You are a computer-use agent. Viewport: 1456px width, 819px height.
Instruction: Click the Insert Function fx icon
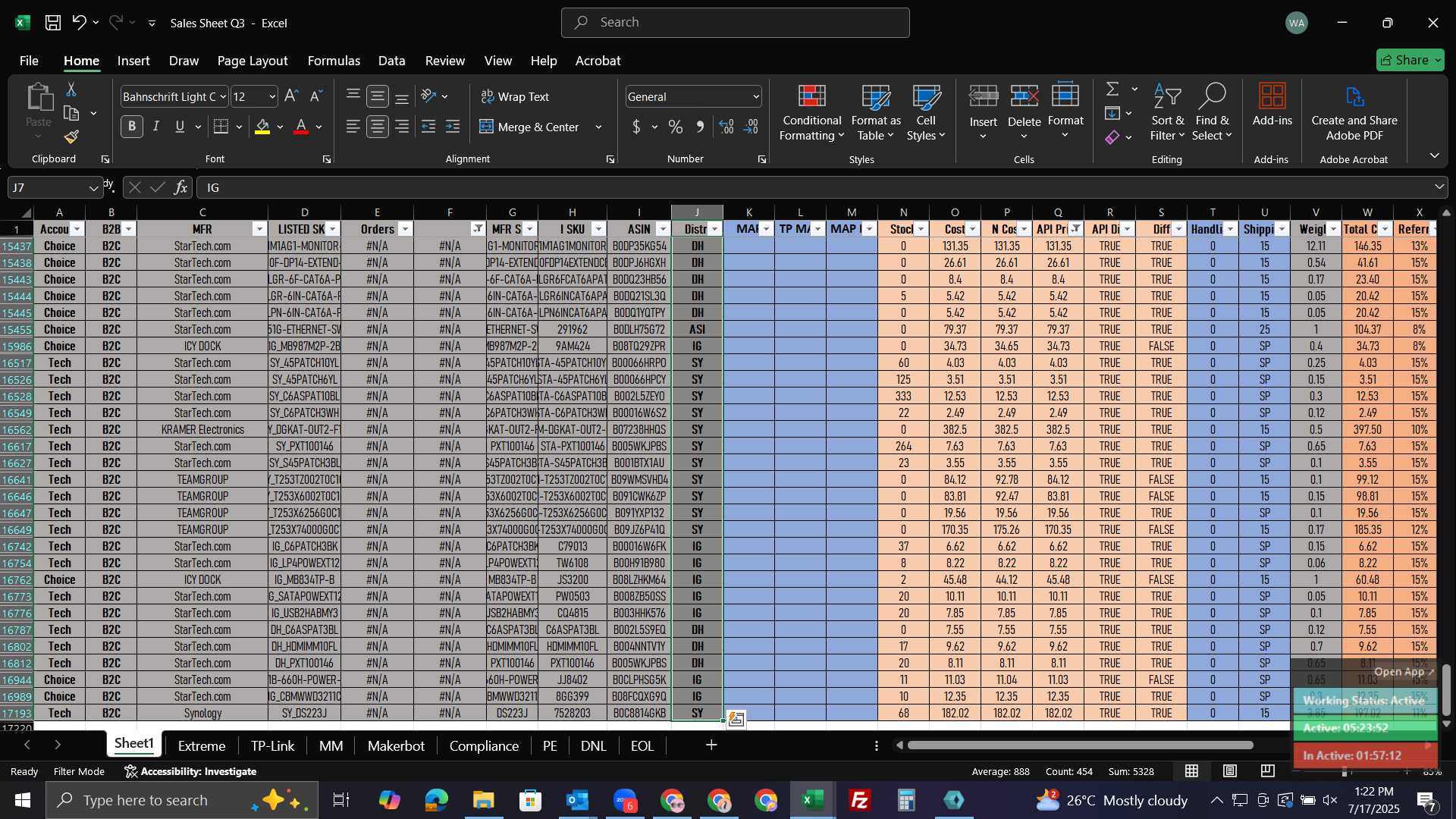(x=180, y=187)
